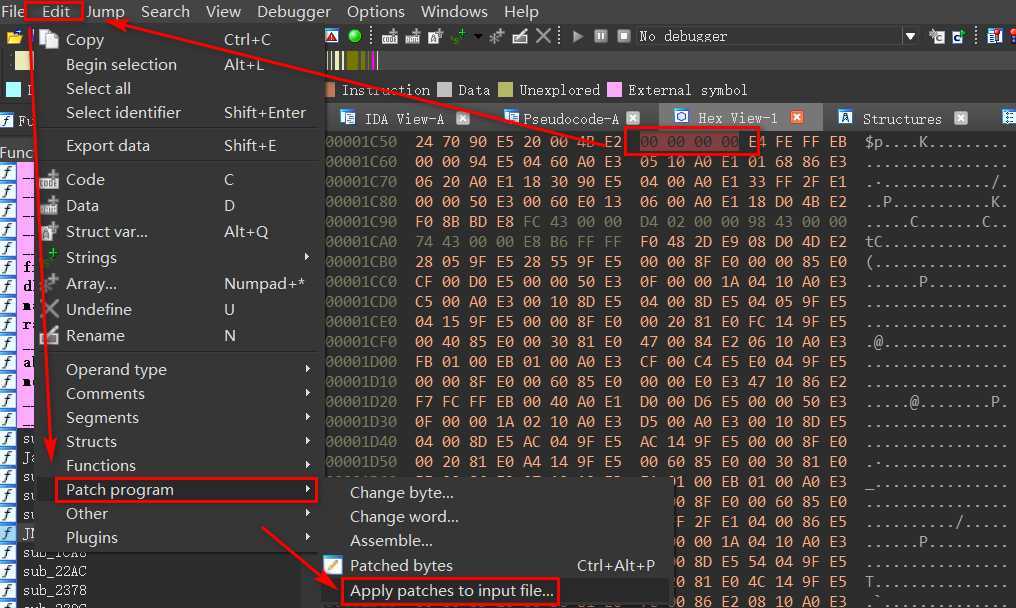Open the View menu
Screen dimensions: 1016x608
coord(224,12)
